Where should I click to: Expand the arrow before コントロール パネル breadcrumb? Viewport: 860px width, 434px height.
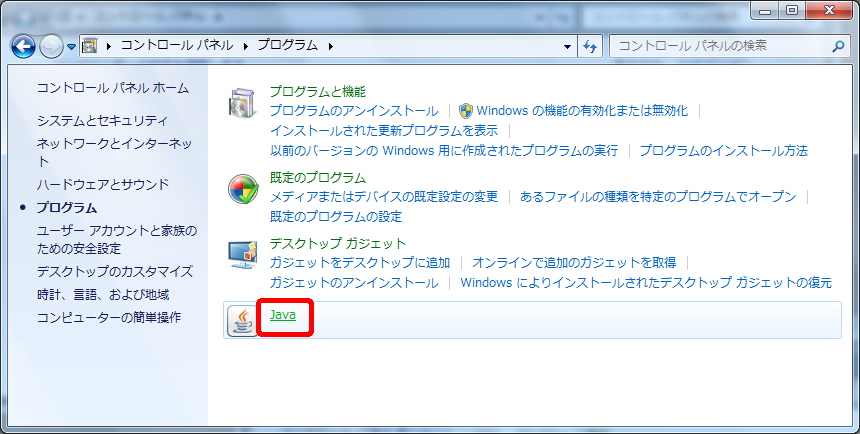[x=109, y=46]
